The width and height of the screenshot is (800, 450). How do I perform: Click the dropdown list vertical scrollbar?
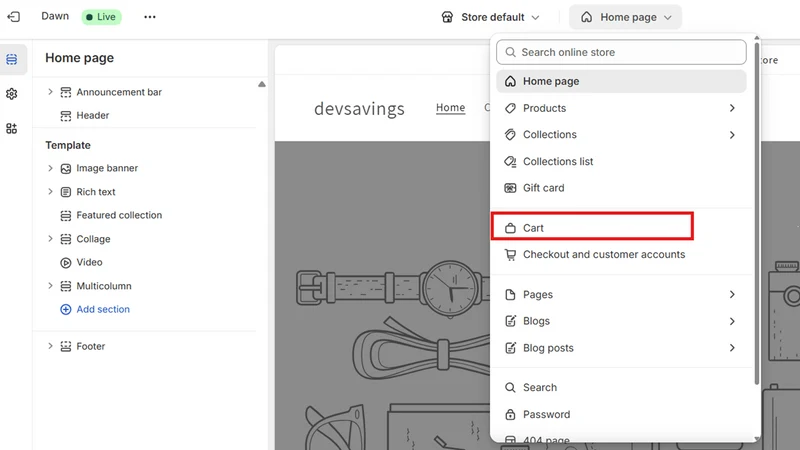[757, 214]
